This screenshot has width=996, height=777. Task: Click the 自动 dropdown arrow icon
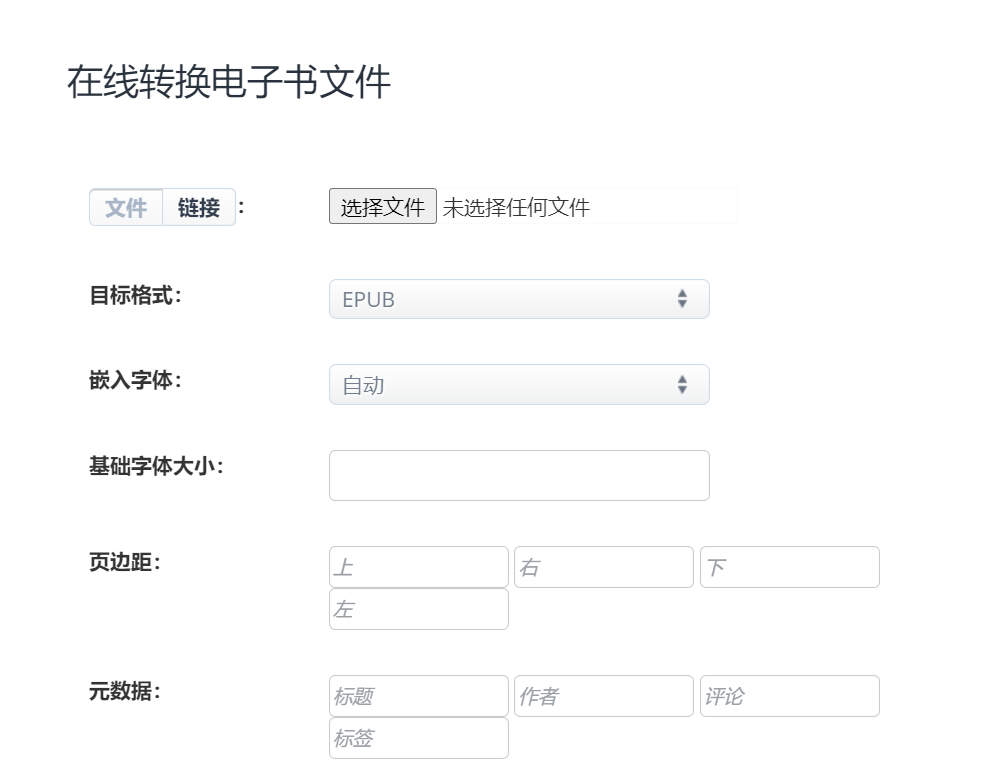pyautogui.click(x=682, y=384)
